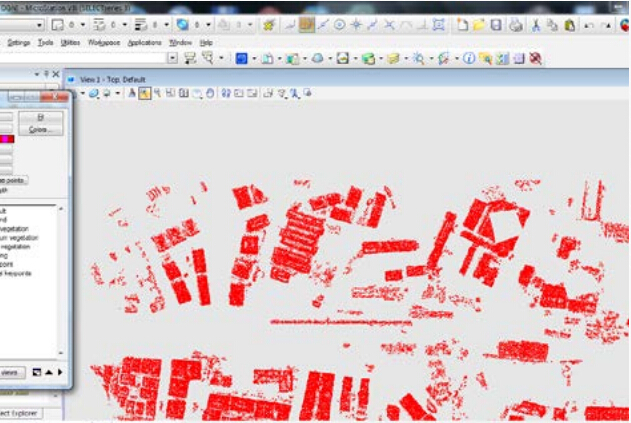Open the Utilities menu
This screenshot has width=631, height=423.
click(70, 43)
